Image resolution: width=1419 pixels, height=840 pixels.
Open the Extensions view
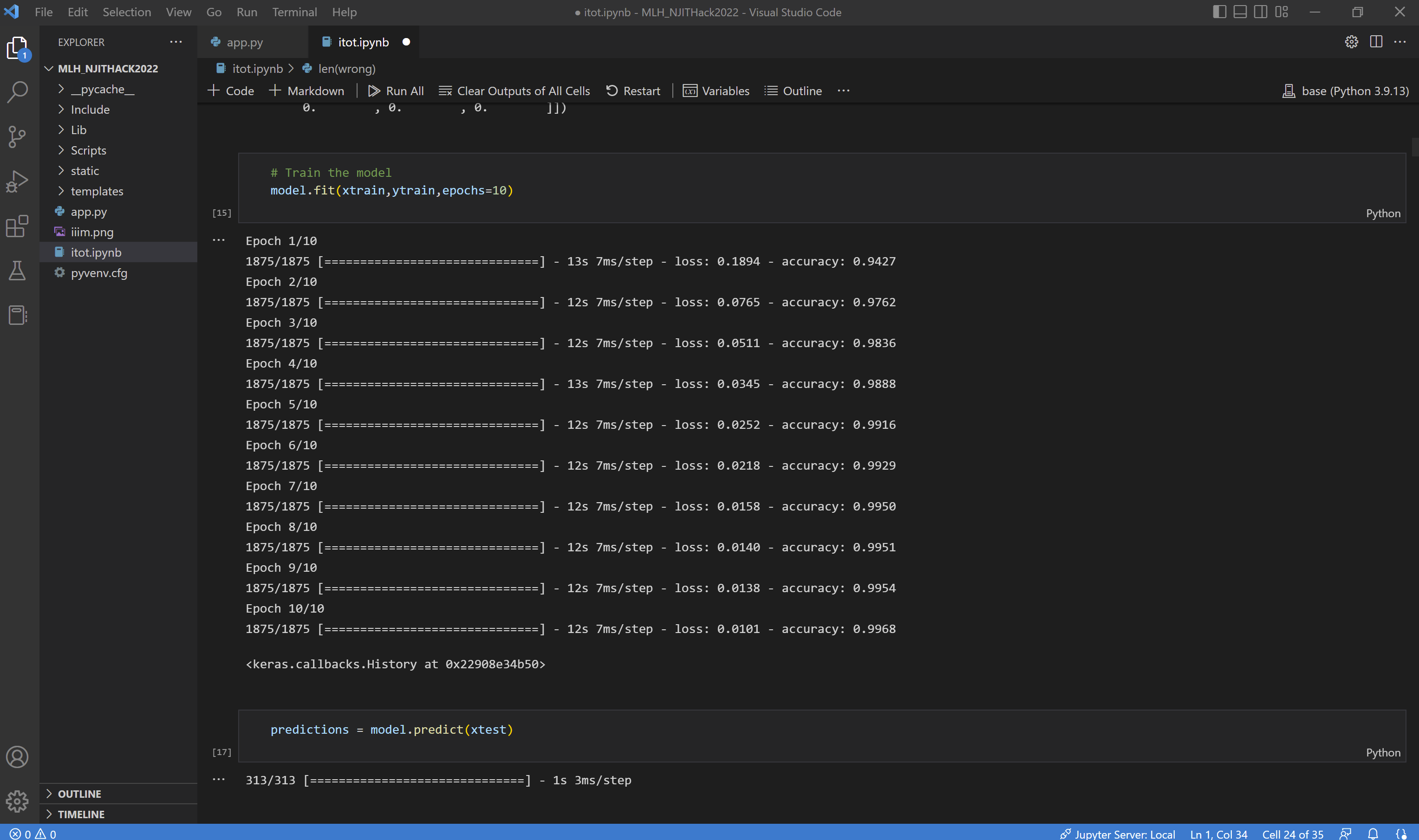click(x=17, y=226)
